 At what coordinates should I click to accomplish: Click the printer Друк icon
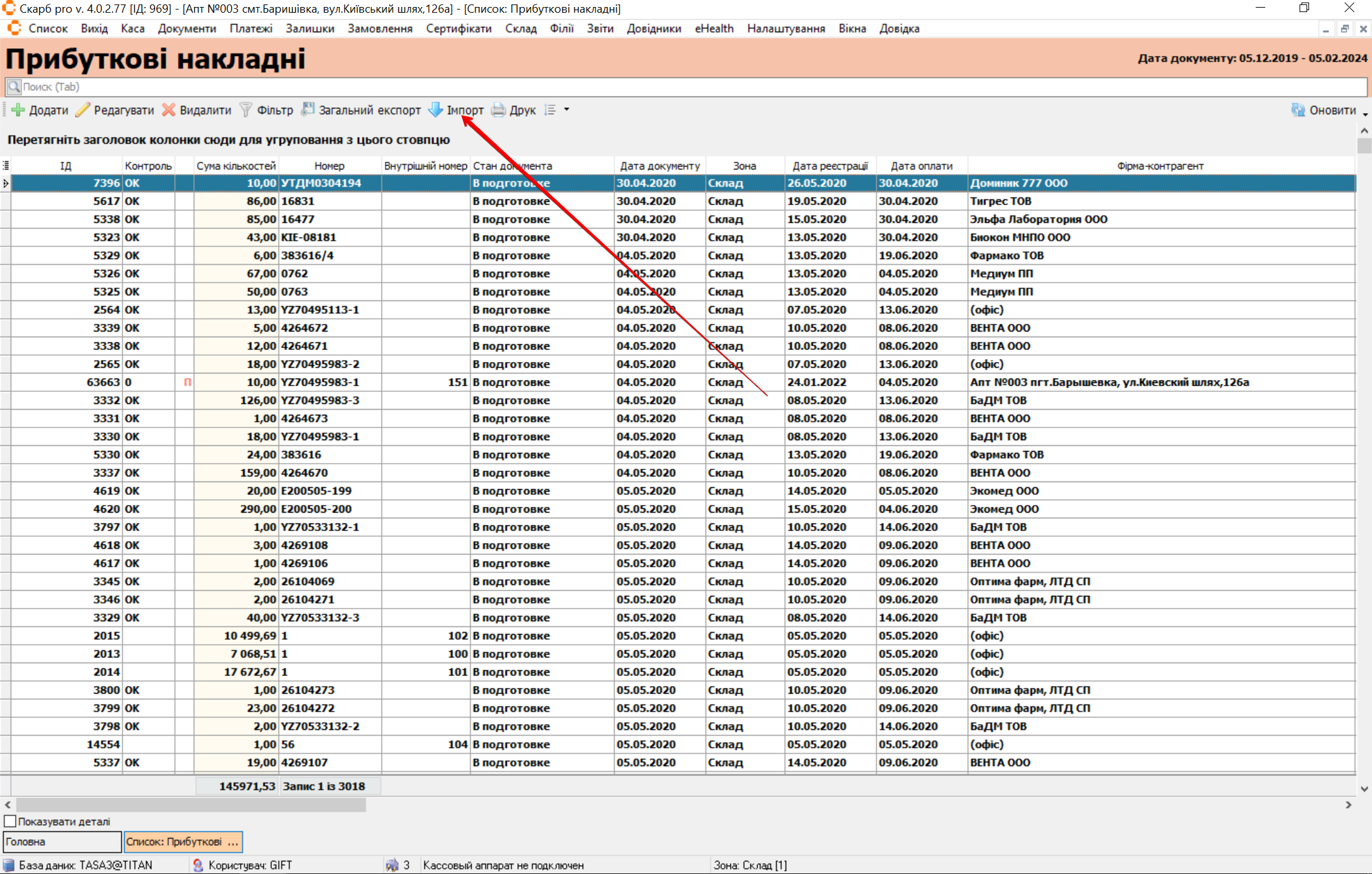click(x=499, y=110)
